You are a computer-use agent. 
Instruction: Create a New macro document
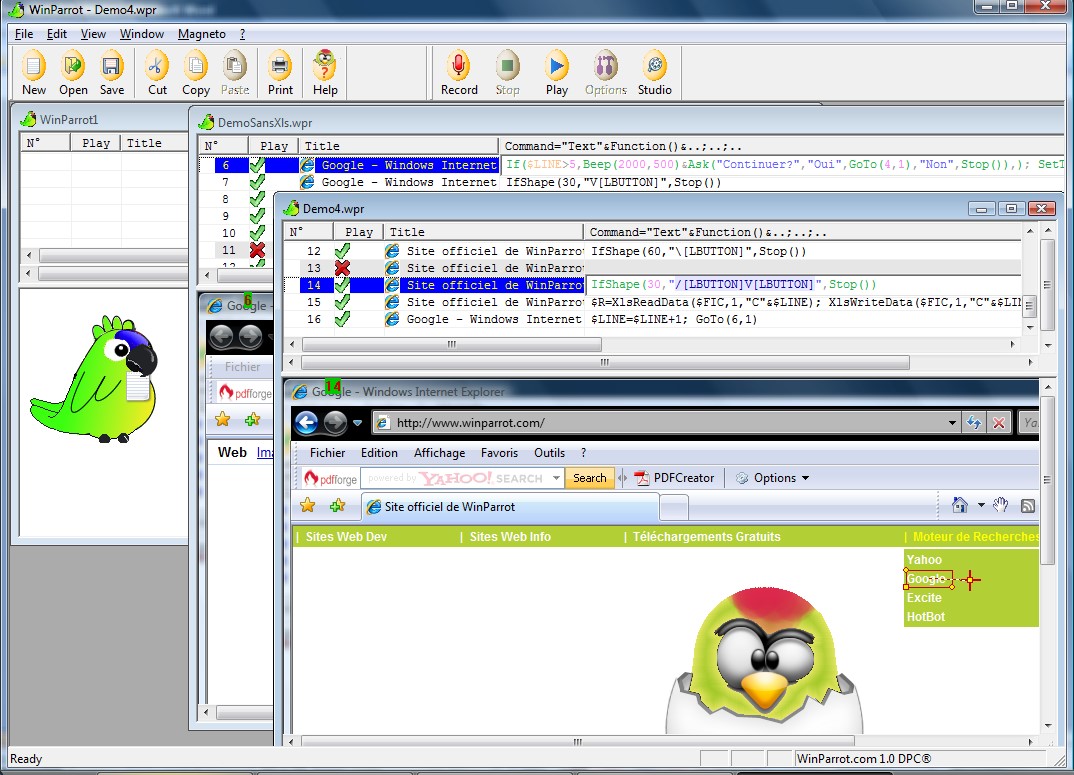[x=34, y=74]
